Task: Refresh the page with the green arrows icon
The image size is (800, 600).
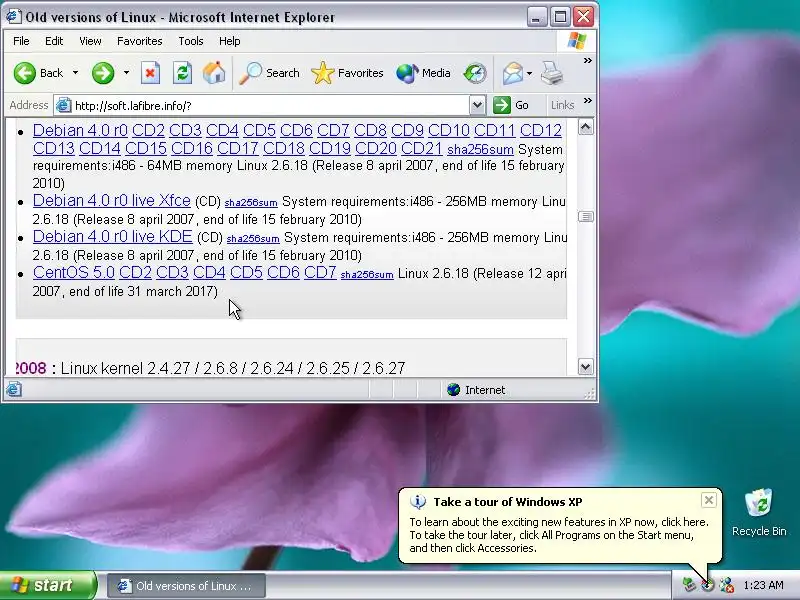Action: click(x=182, y=73)
